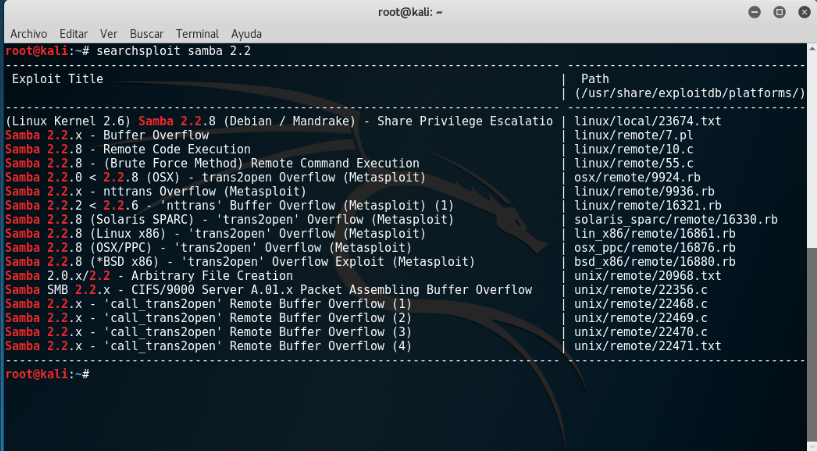
Task: Click 'linux/remote/16321.rb' path
Action: pyautogui.click(x=648, y=206)
